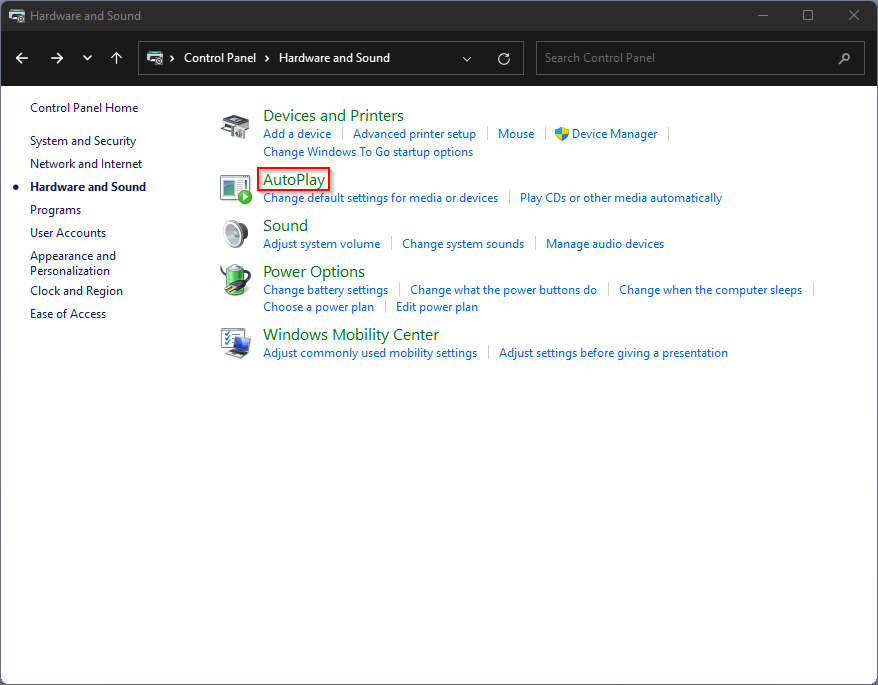Select Hardware and Sound breadcrumb
Screen dimensions: 878x685
[334, 58]
